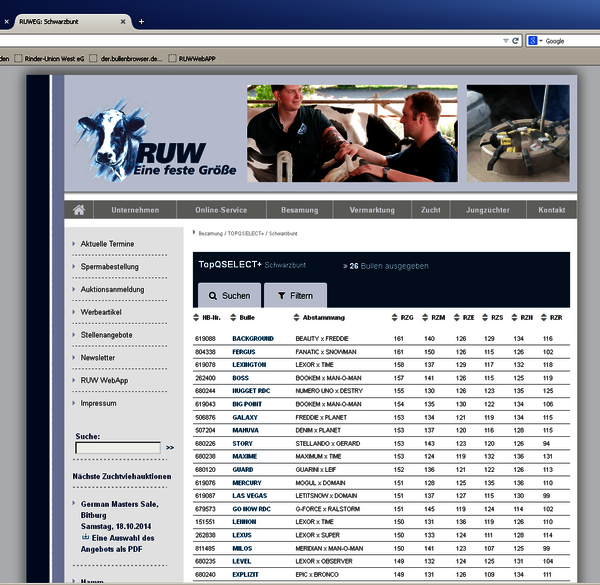
Task: Reload page with refresh arrow icon
Action: [515, 41]
